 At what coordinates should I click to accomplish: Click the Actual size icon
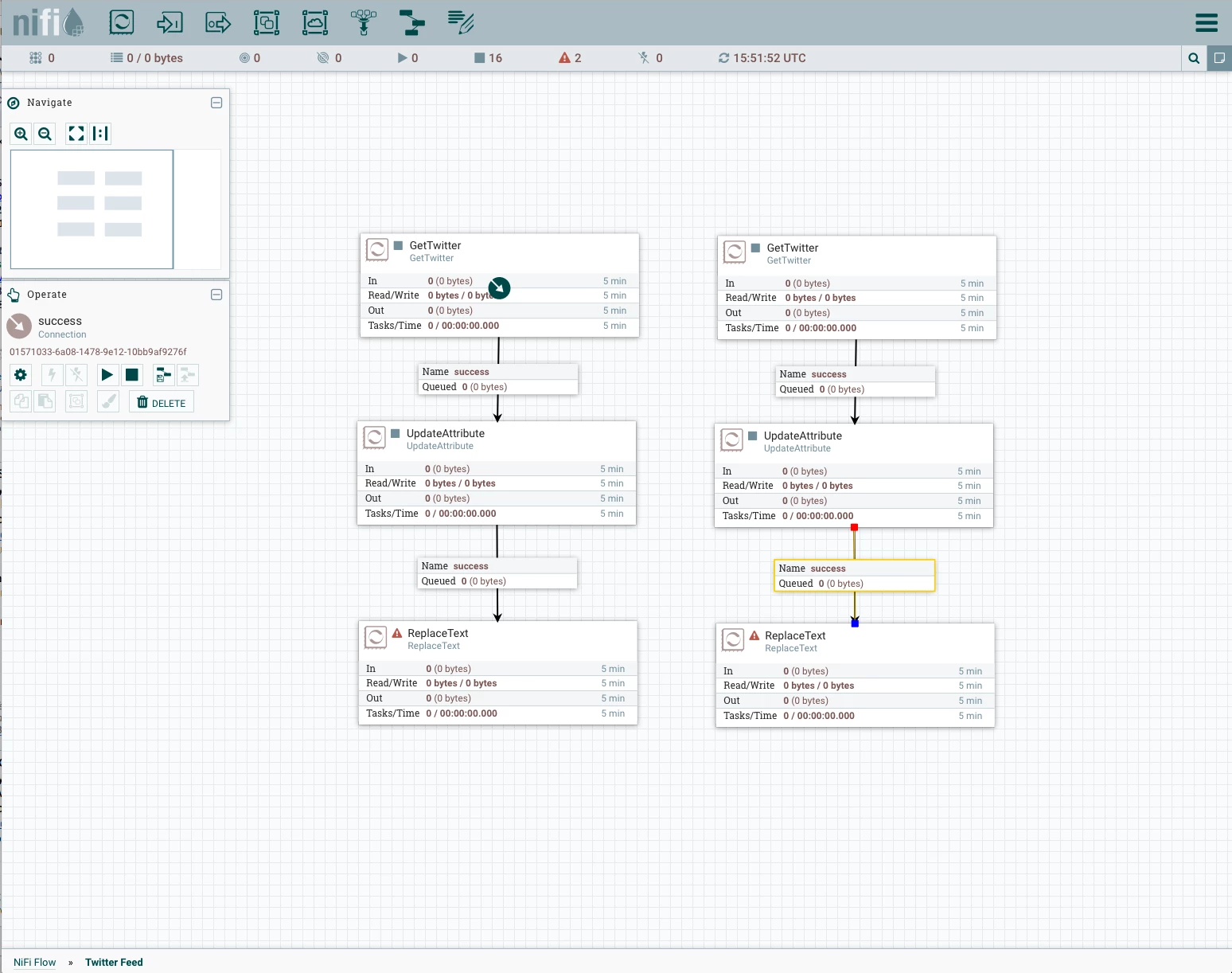tap(100, 134)
